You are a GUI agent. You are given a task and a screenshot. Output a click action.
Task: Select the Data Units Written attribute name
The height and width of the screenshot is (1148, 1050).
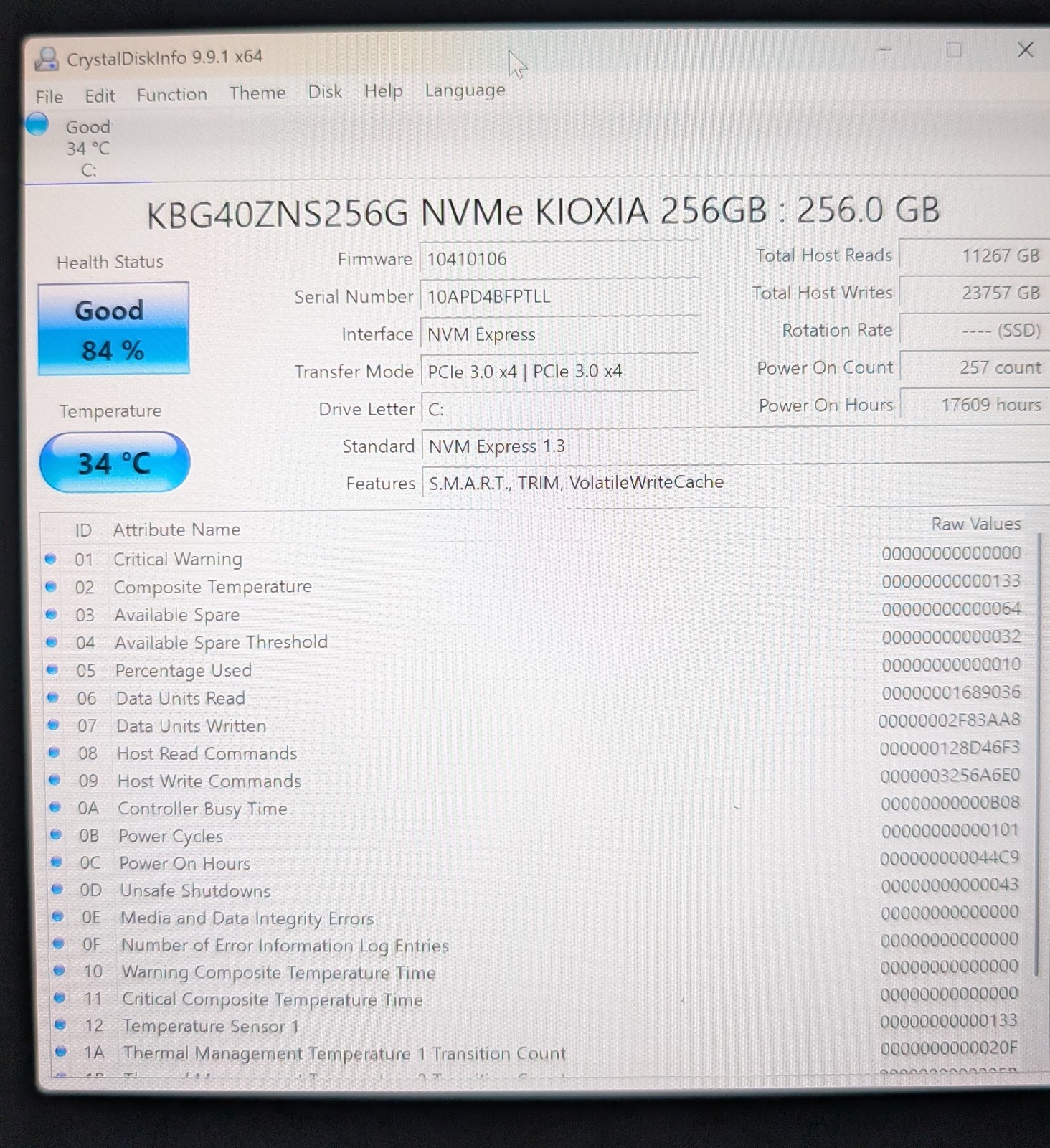tap(191, 725)
